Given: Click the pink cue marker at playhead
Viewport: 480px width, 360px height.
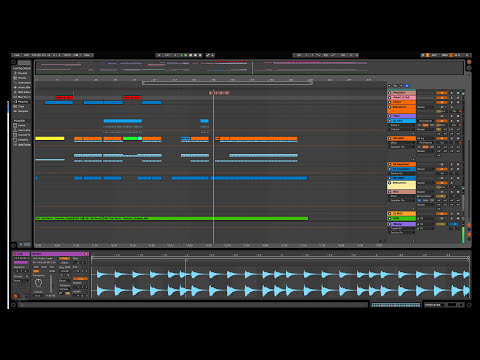Looking at the screenshot, I should pos(219,93).
